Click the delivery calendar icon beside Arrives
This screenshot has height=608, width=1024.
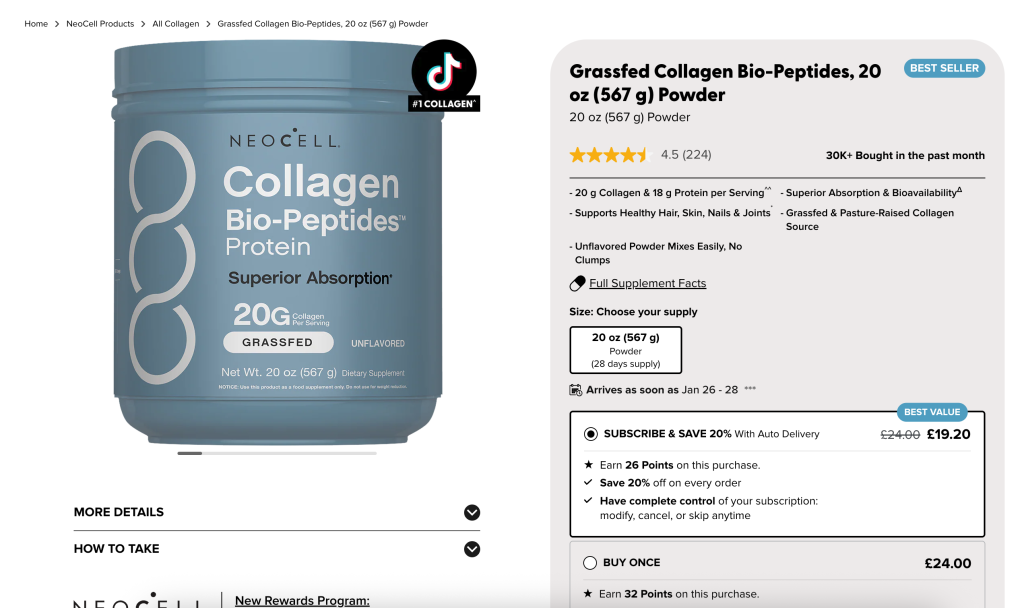(575, 390)
